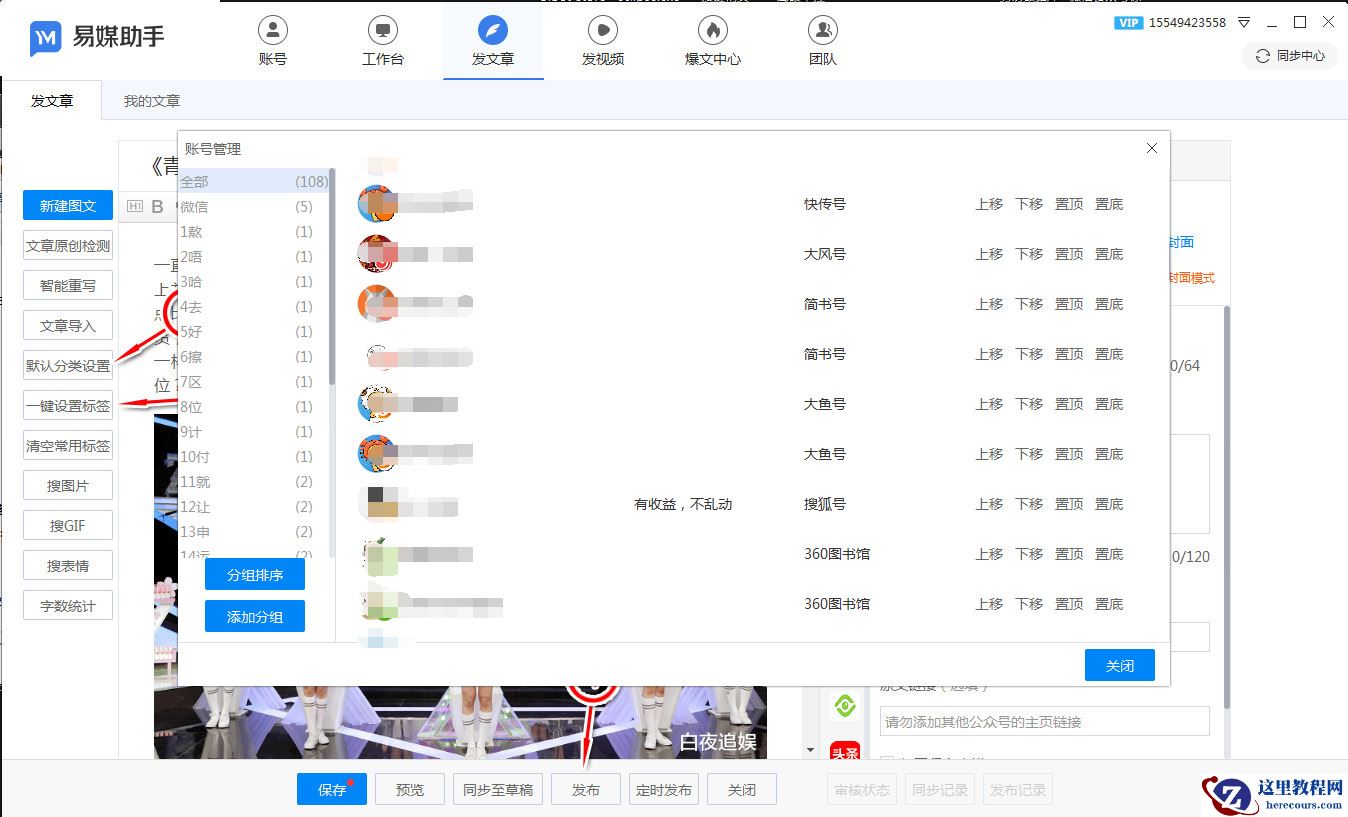Click the 易媒助手 app logo
The width and height of the screenshot is (1348, 817).
pyautogui.click(x=97, y=38)
